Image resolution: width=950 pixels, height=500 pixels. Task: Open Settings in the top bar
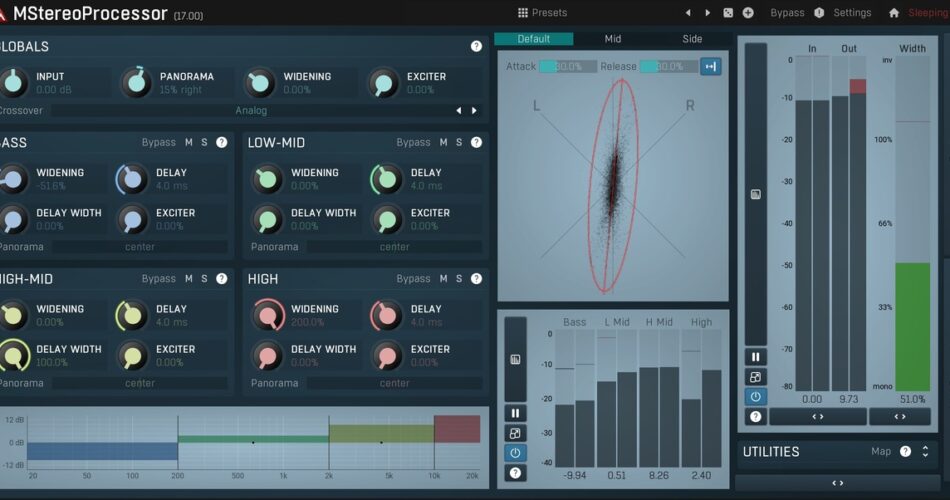(x=852, y=13)
